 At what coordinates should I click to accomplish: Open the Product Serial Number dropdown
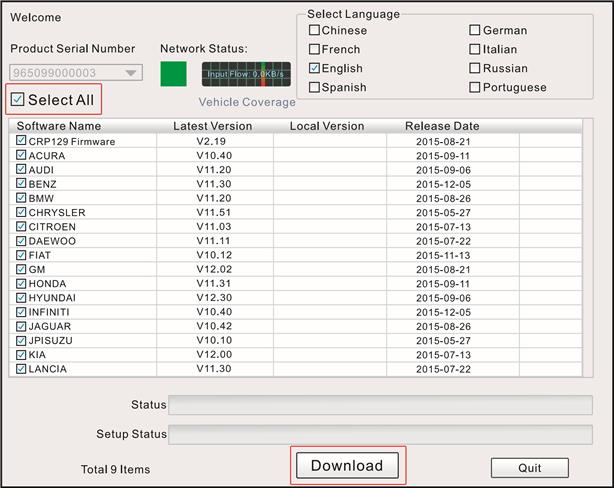76,72
